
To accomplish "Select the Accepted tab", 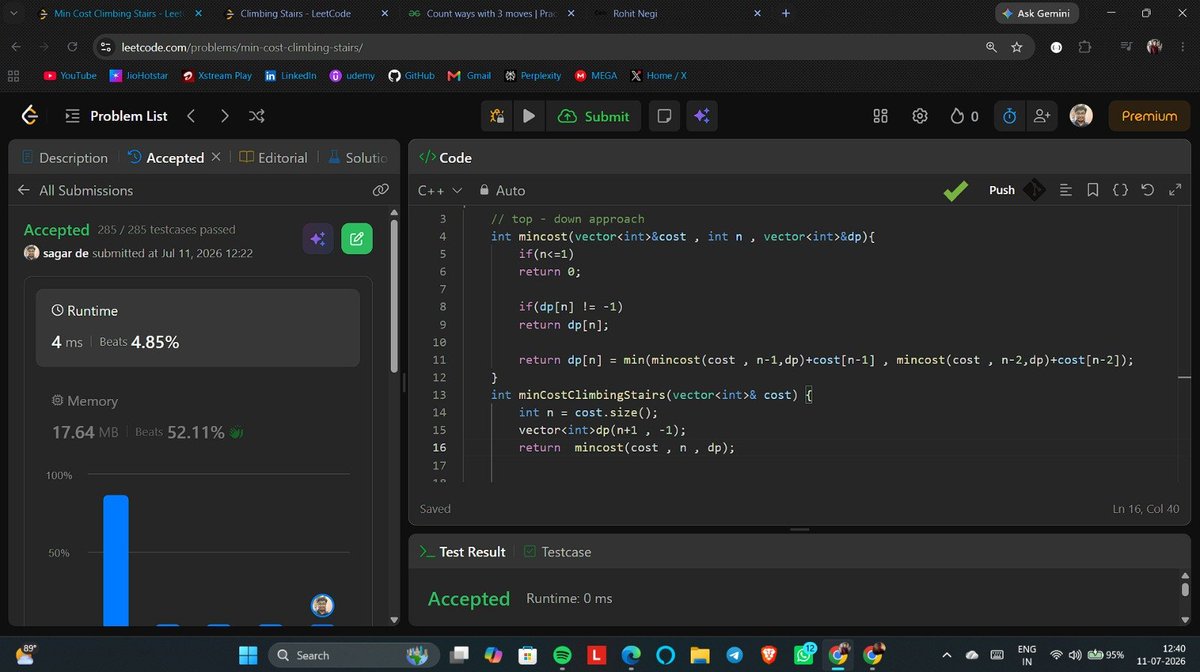I will click(x=166, y=157).
